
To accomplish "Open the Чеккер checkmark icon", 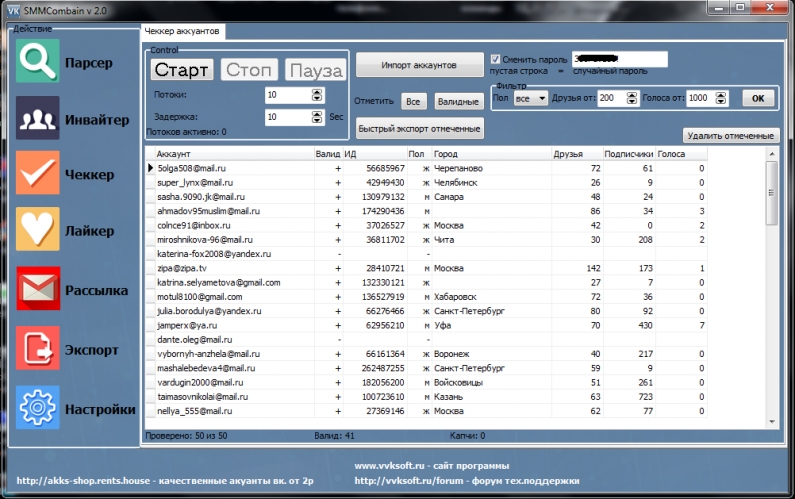I will click(38, 172).
